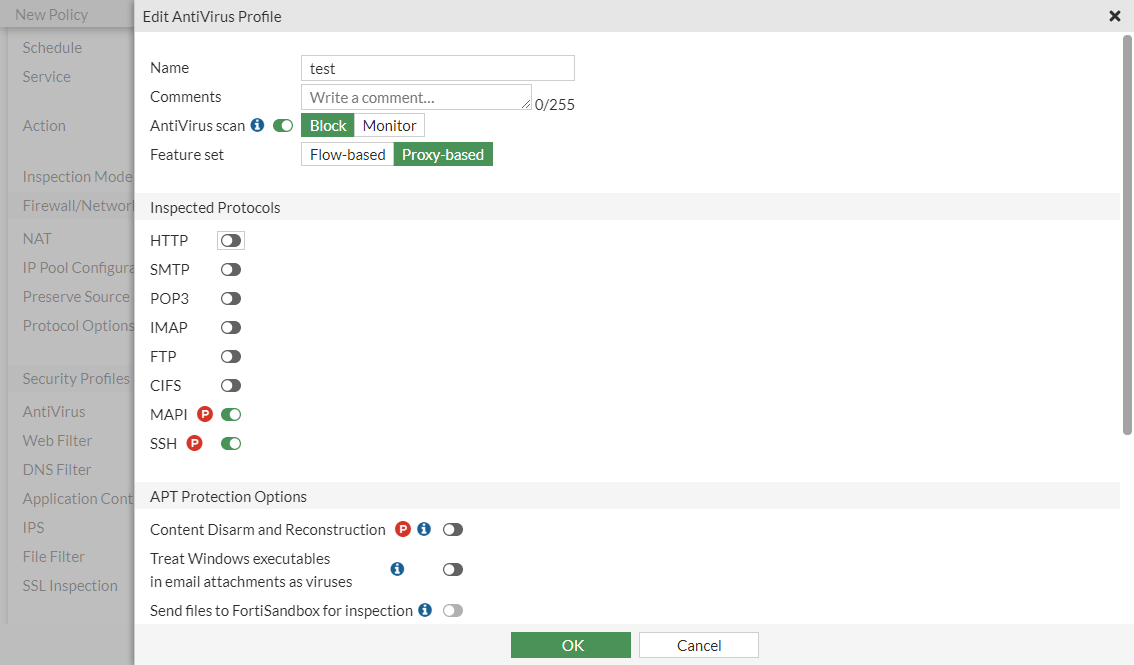
Task: Enable sending files to FortiSandbox for inspection
Action: tap(452, 610)
